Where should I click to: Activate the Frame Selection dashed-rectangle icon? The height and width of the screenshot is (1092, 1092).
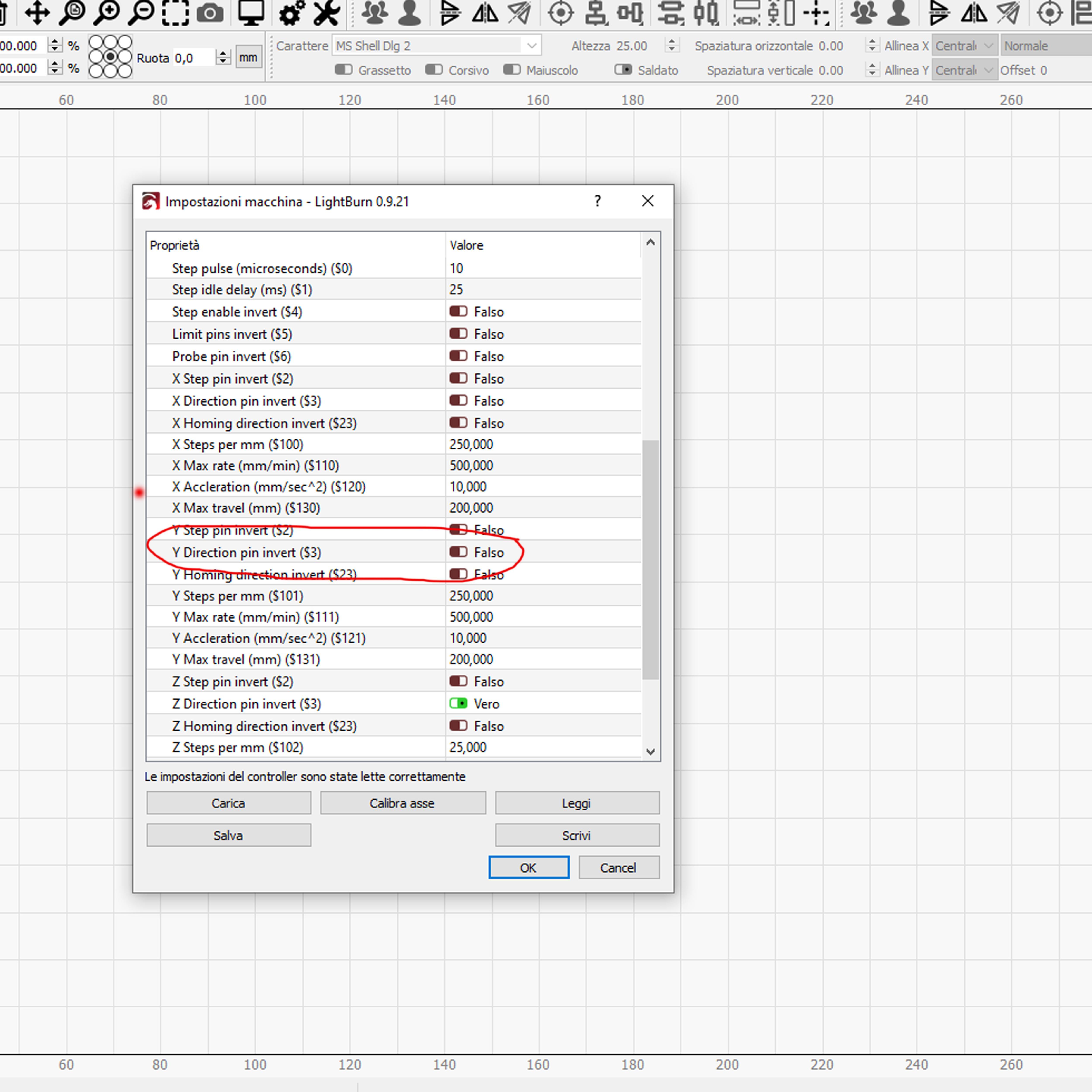176,12
